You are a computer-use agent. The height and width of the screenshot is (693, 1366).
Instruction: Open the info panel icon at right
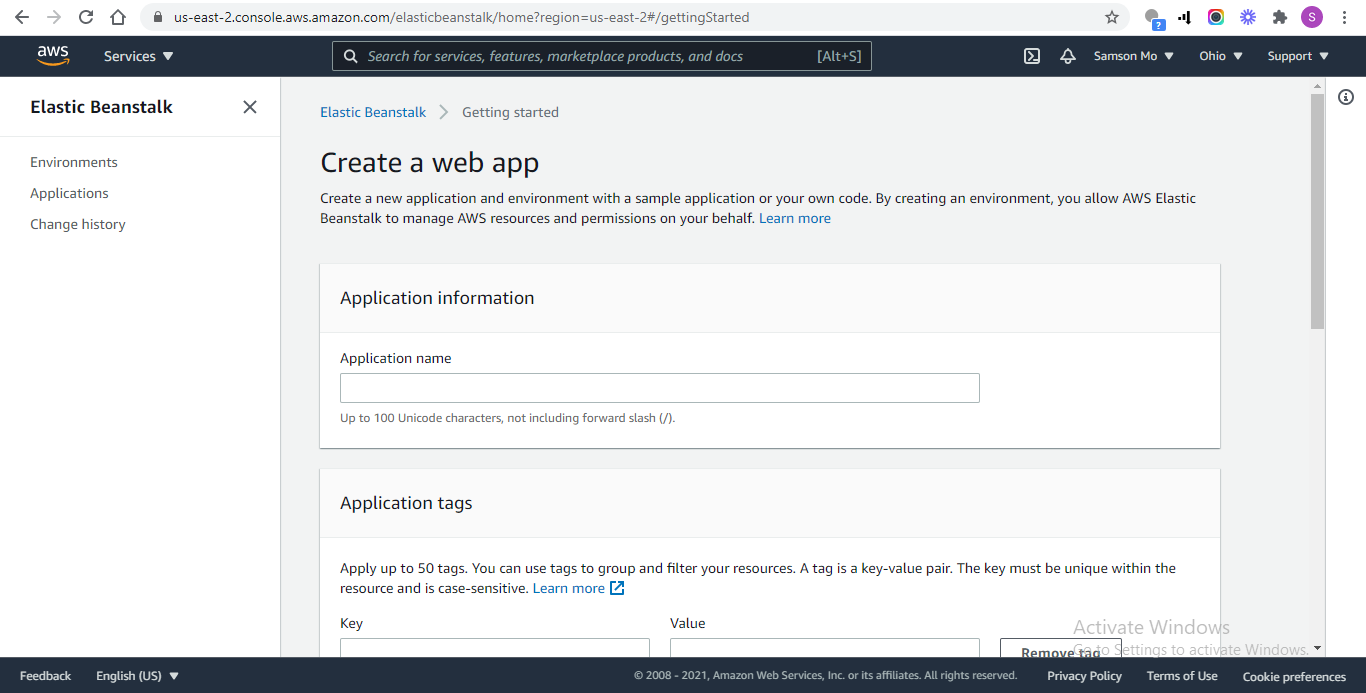coord(1346,97)
